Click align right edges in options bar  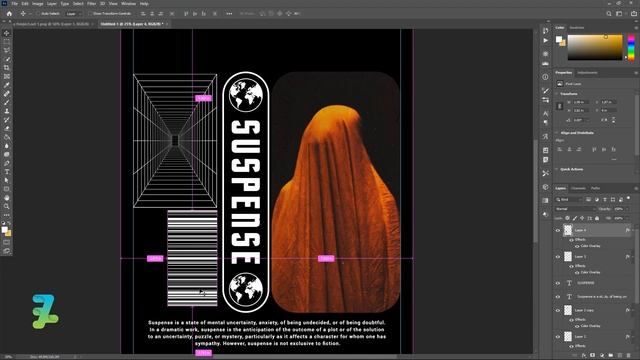(x=161, y=13)
